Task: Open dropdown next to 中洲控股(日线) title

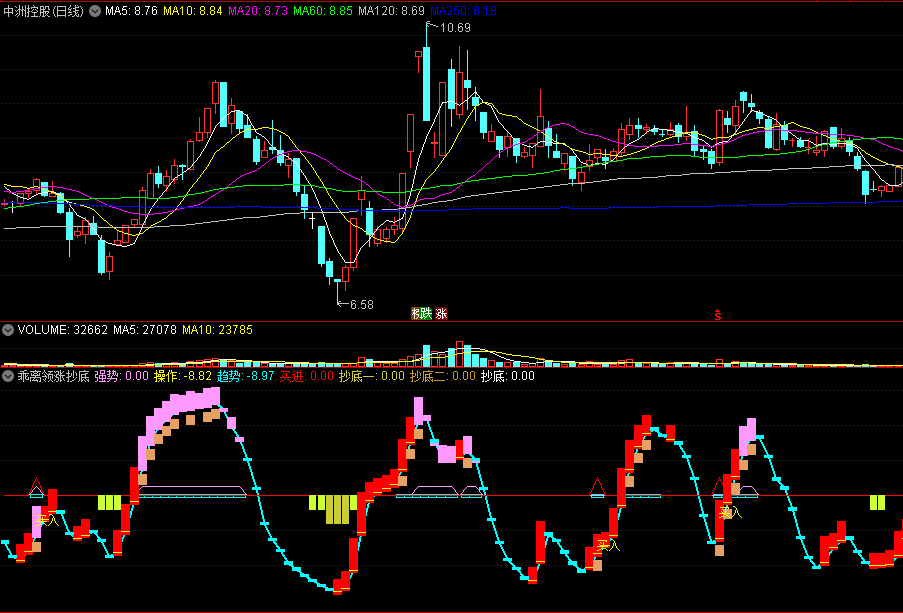Action: click(95, 11)
